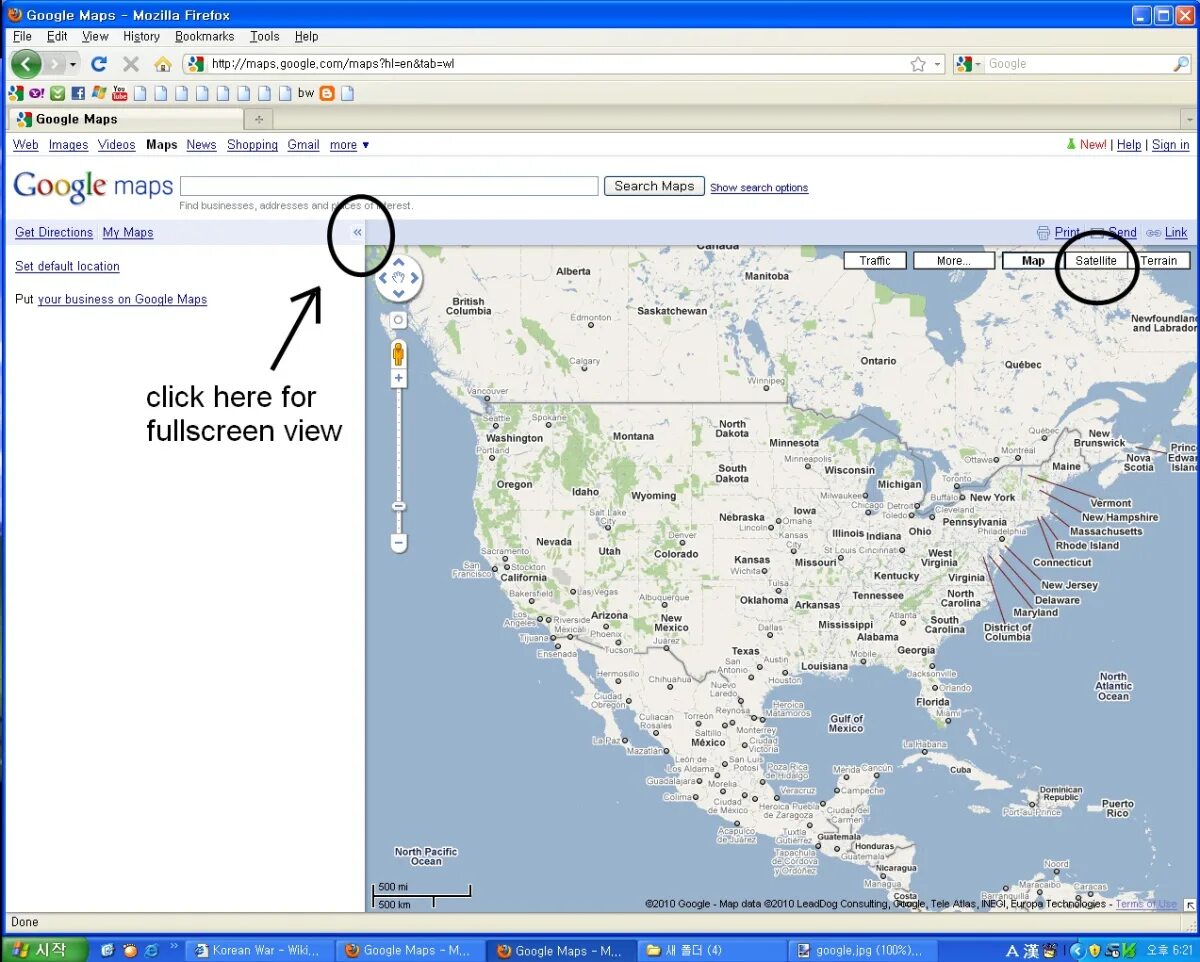Viewport: 1200px width, 962px height.
Task: Open the search engine selector dropdown
Action: coord(969,64)
